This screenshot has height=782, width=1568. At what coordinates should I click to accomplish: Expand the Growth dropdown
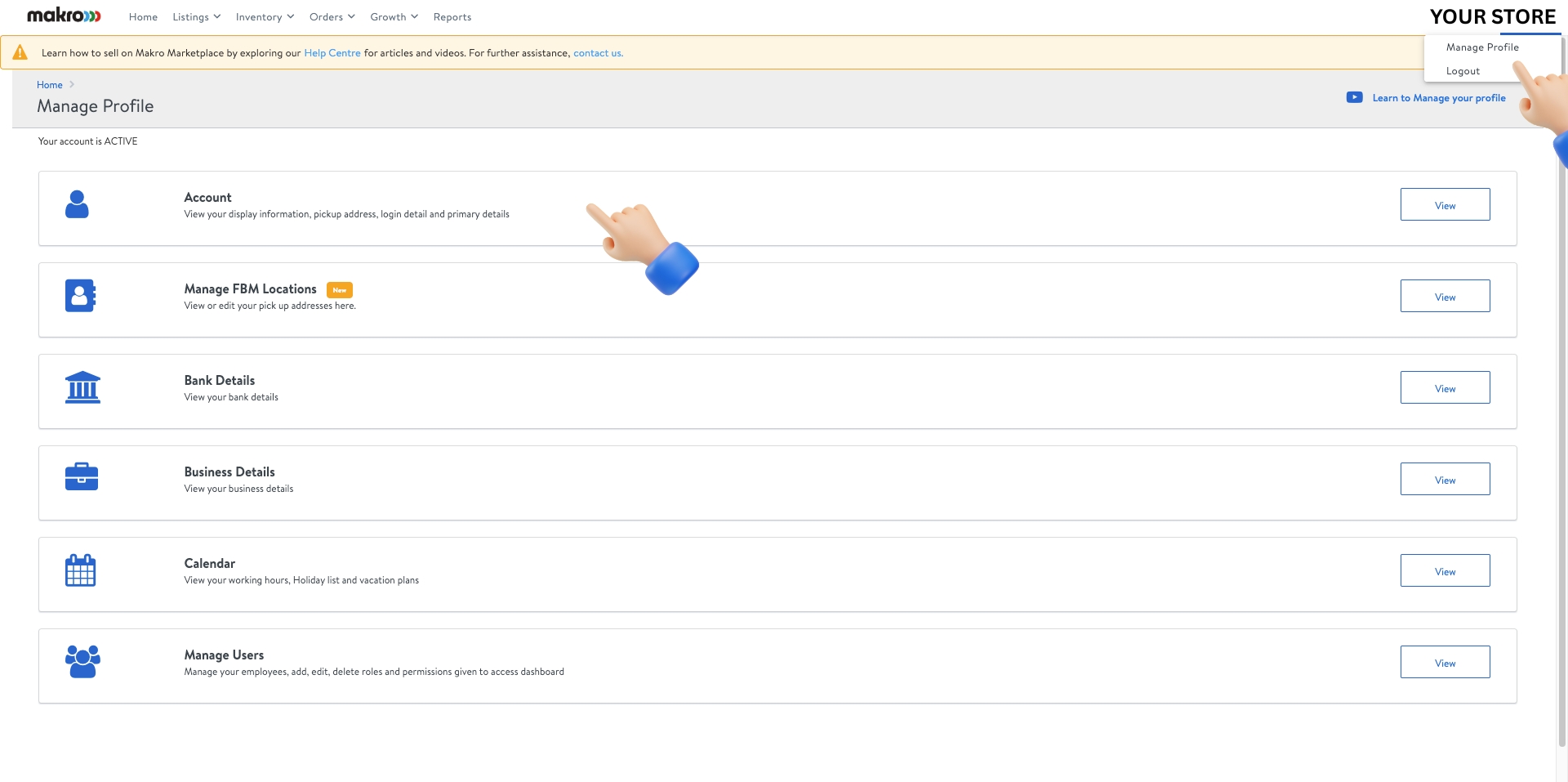(x=393, y=16)
